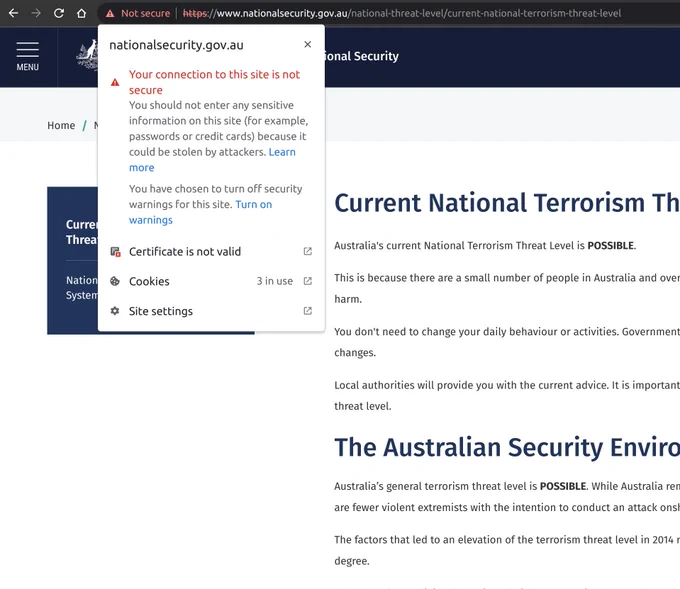
Task: Click external-link icon beside Site settings
Action: click(307, 311)
